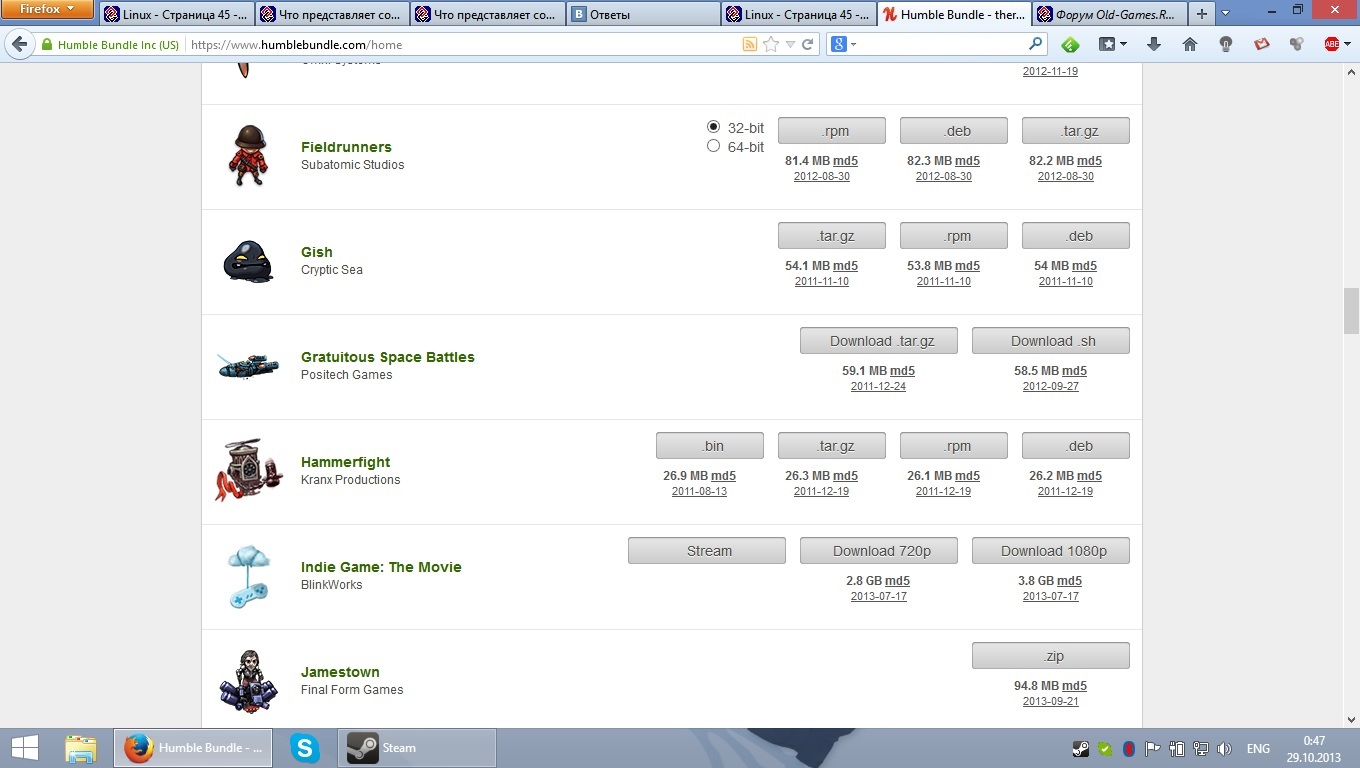1360x768 pixels.
Task: Click the lightbulb extension icon
Action: 1226,44
